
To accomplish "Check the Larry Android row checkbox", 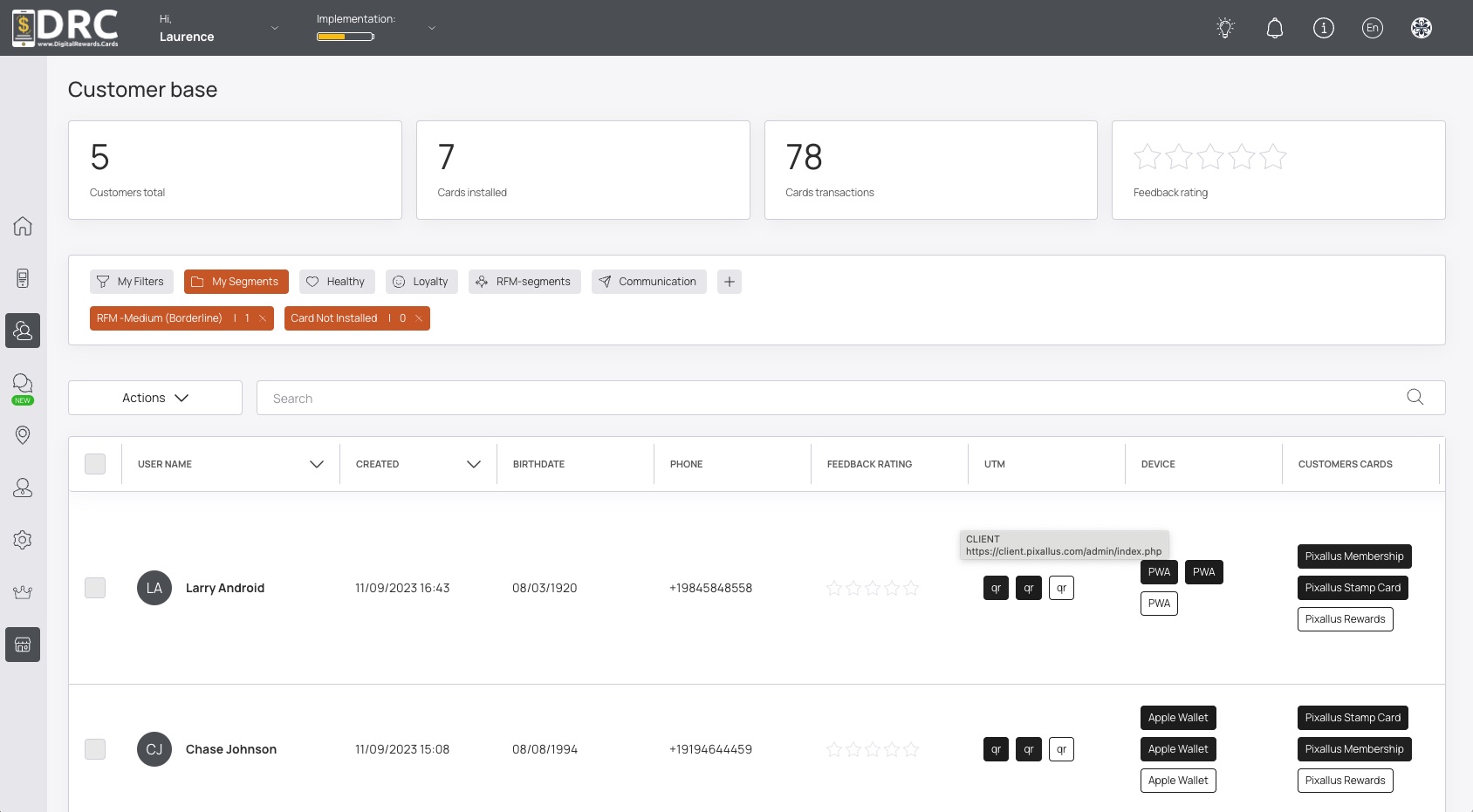I will click(x=95, y=588).
